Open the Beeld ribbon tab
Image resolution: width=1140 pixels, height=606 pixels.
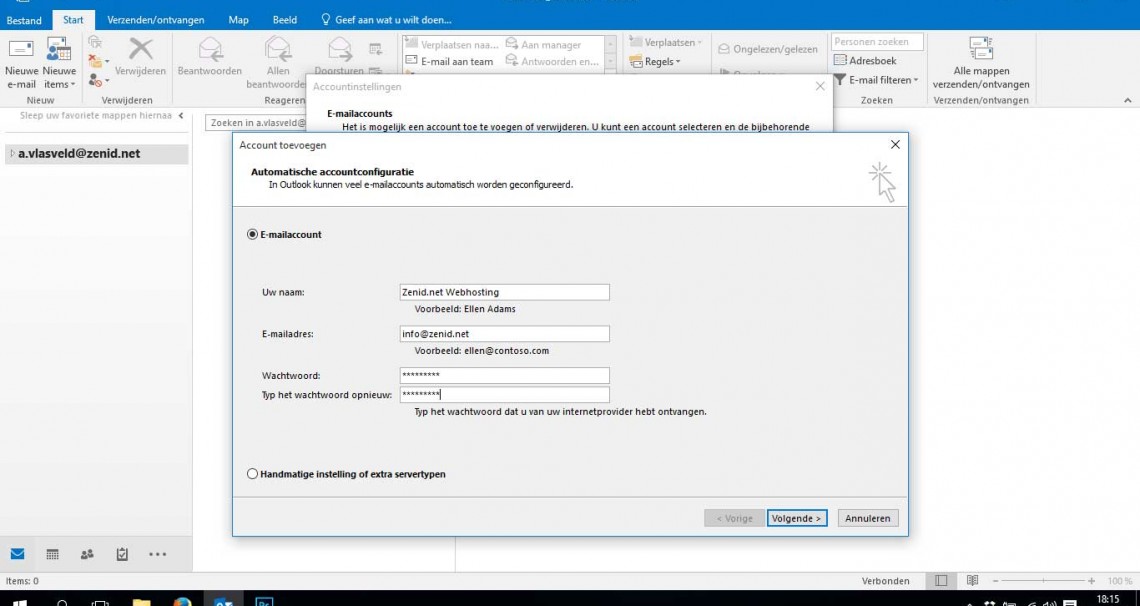coord(285,20)
